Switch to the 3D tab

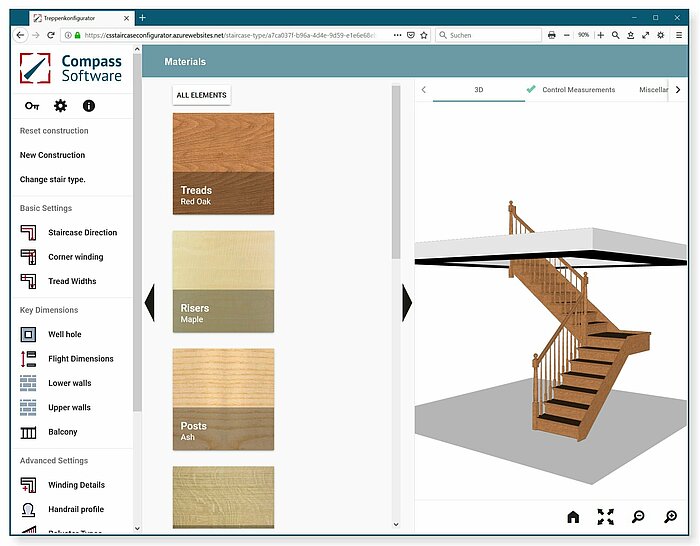coord(479,90)
